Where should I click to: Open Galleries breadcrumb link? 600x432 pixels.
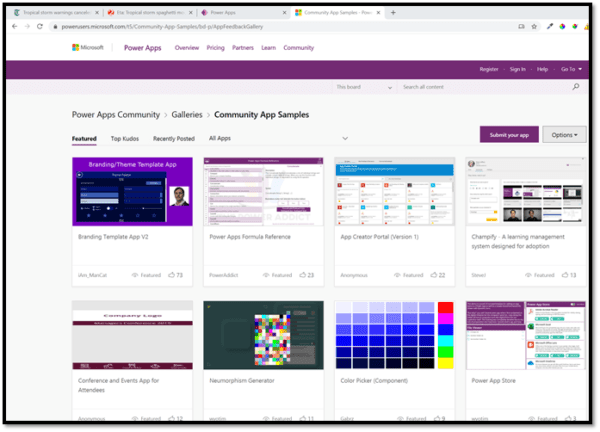tap(187, 115)
